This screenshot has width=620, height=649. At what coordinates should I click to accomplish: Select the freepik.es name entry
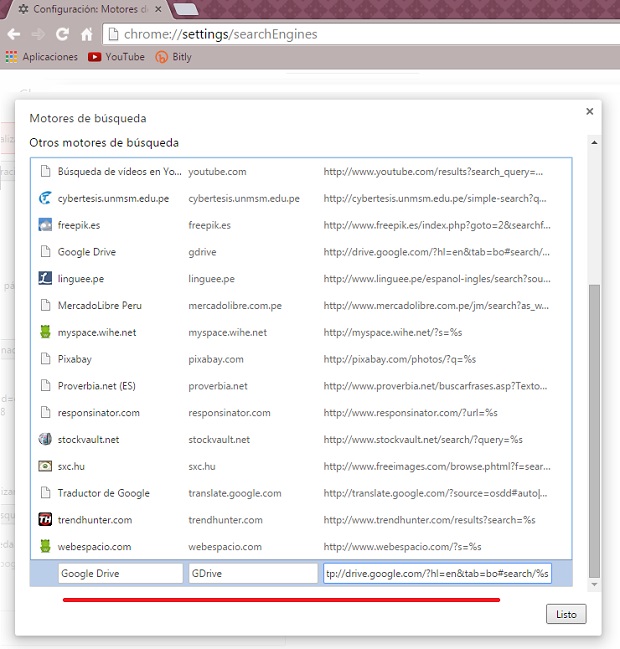click(79, 225)
